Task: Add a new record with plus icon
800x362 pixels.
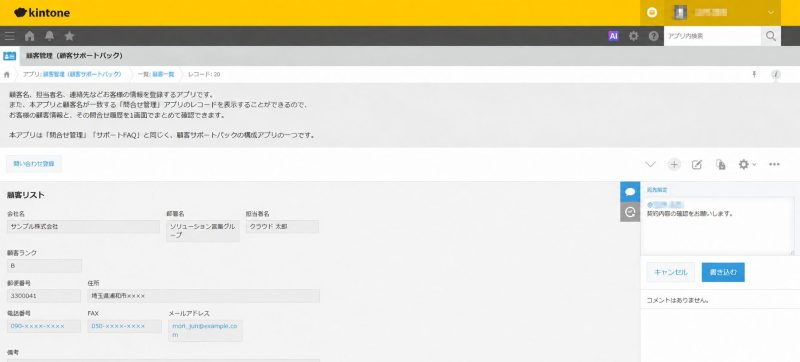Action: (674, 164)
